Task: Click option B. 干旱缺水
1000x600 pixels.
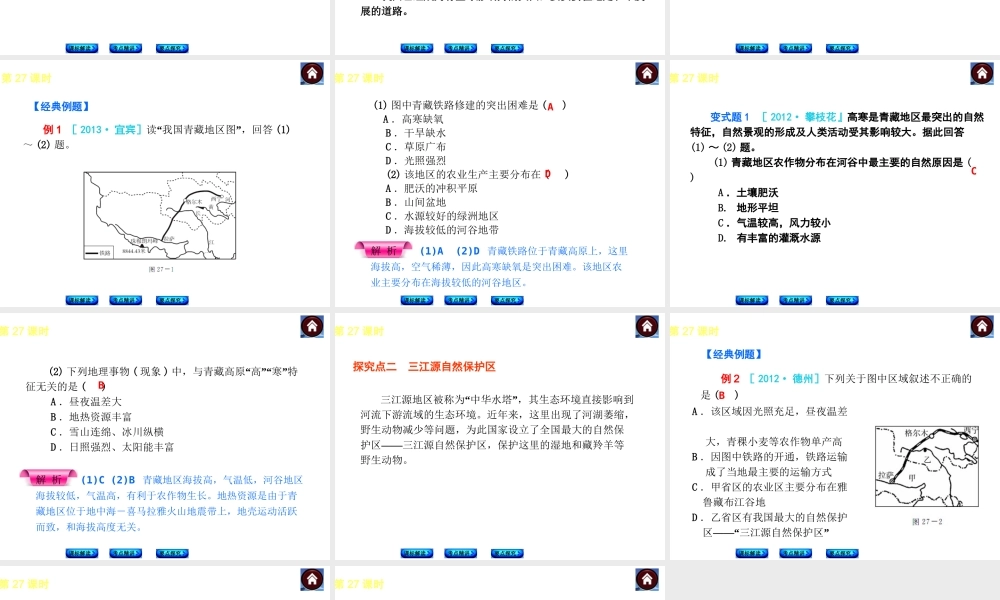Action: point(415,133)
